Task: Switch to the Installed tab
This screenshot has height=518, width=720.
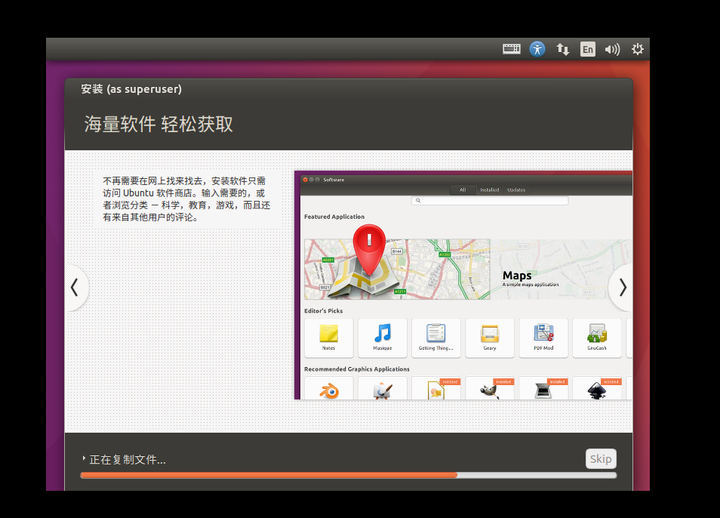Action: (x=489, y=190)
